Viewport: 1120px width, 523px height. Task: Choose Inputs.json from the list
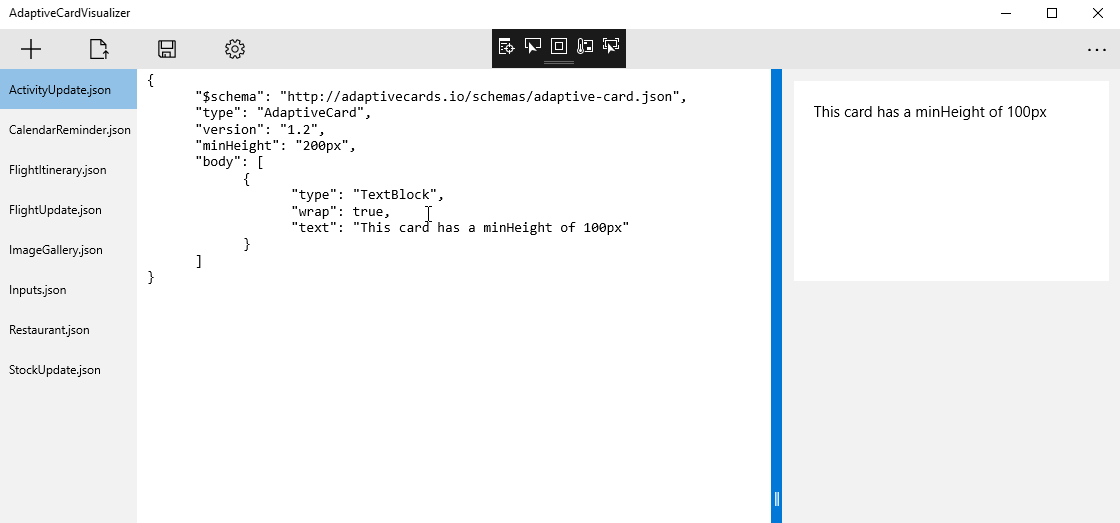point(69,289)
